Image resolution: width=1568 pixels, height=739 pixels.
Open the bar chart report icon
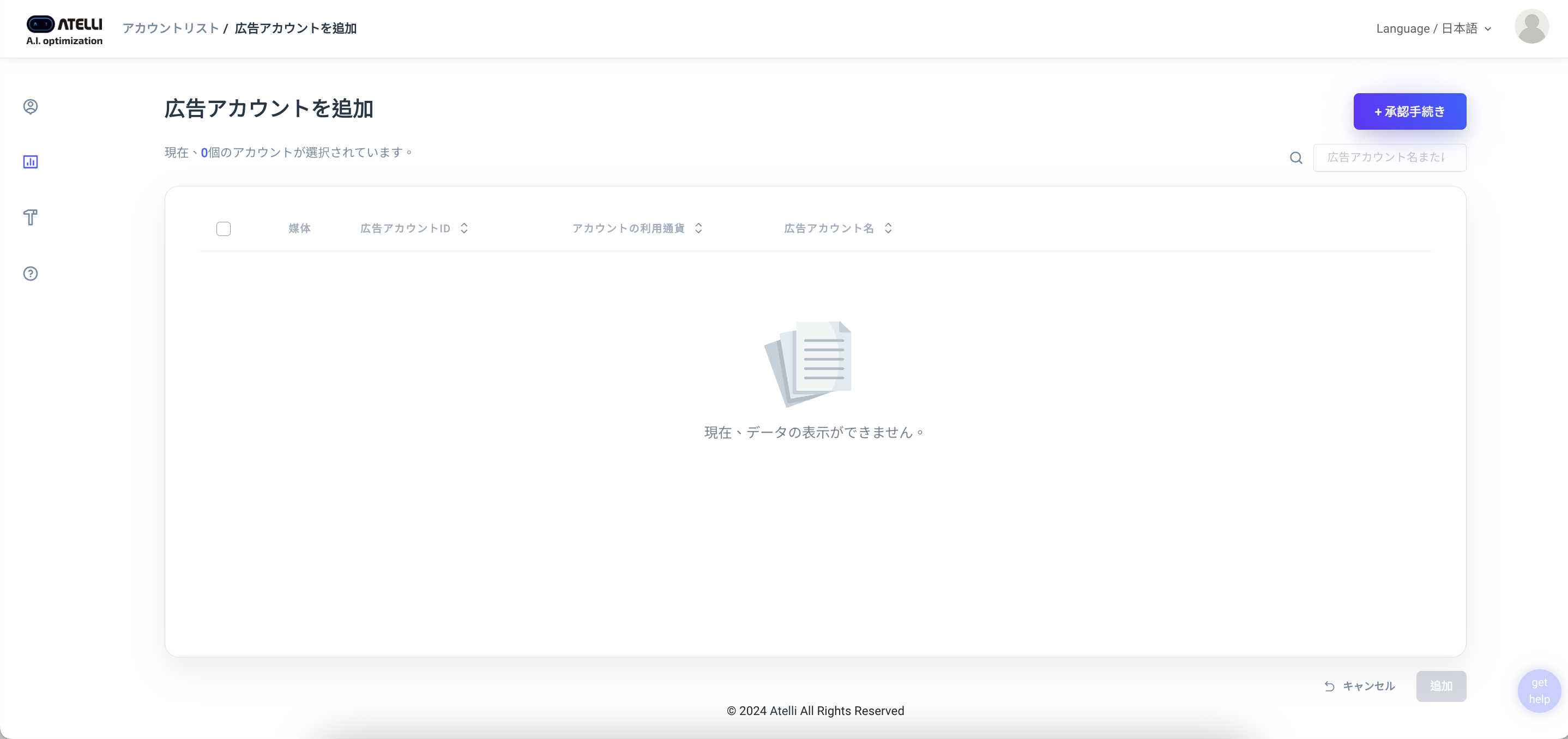(x=31, y=162)
